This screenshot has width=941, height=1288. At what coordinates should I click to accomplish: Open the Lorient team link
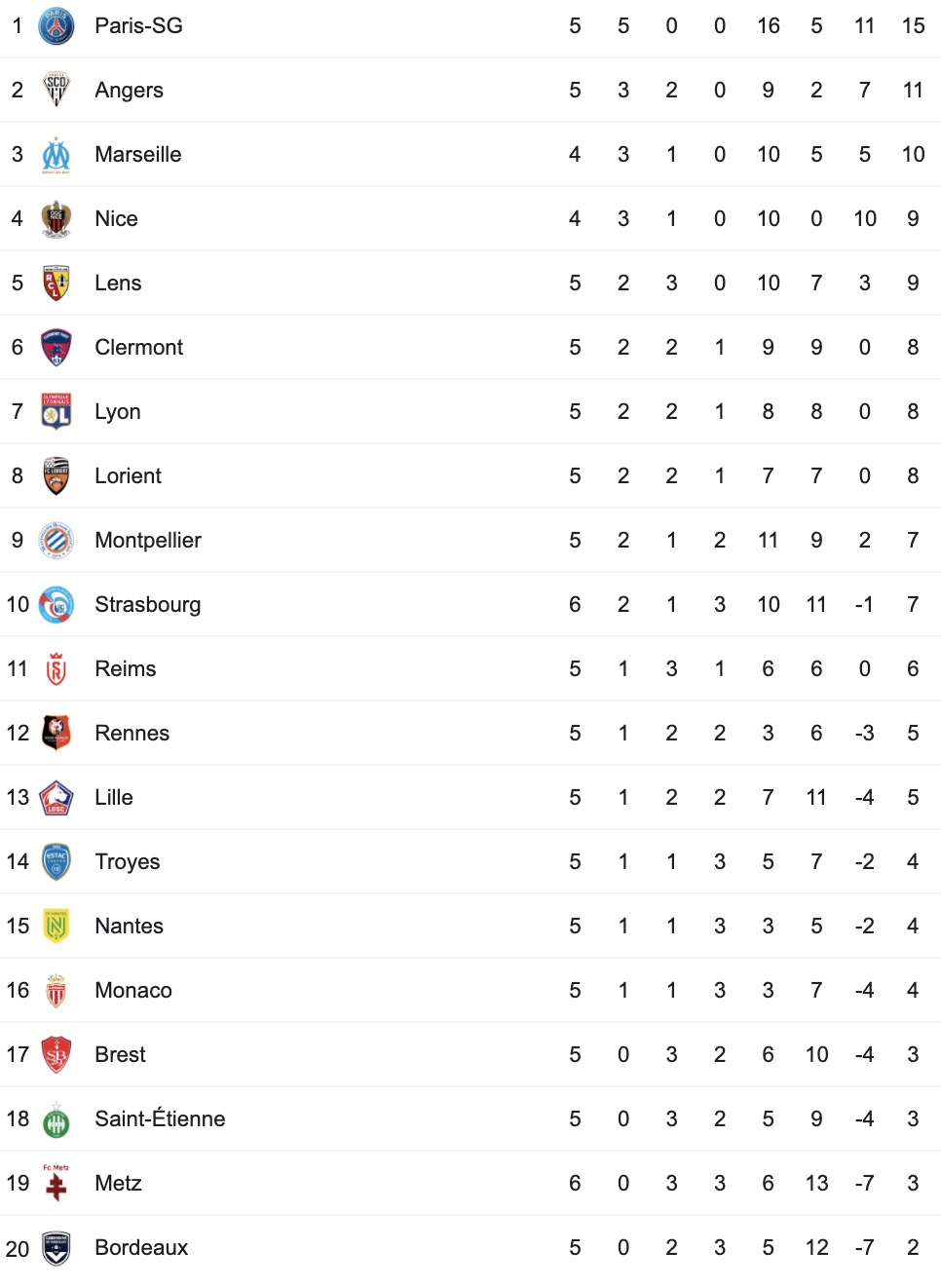click(x=129, y=476)
